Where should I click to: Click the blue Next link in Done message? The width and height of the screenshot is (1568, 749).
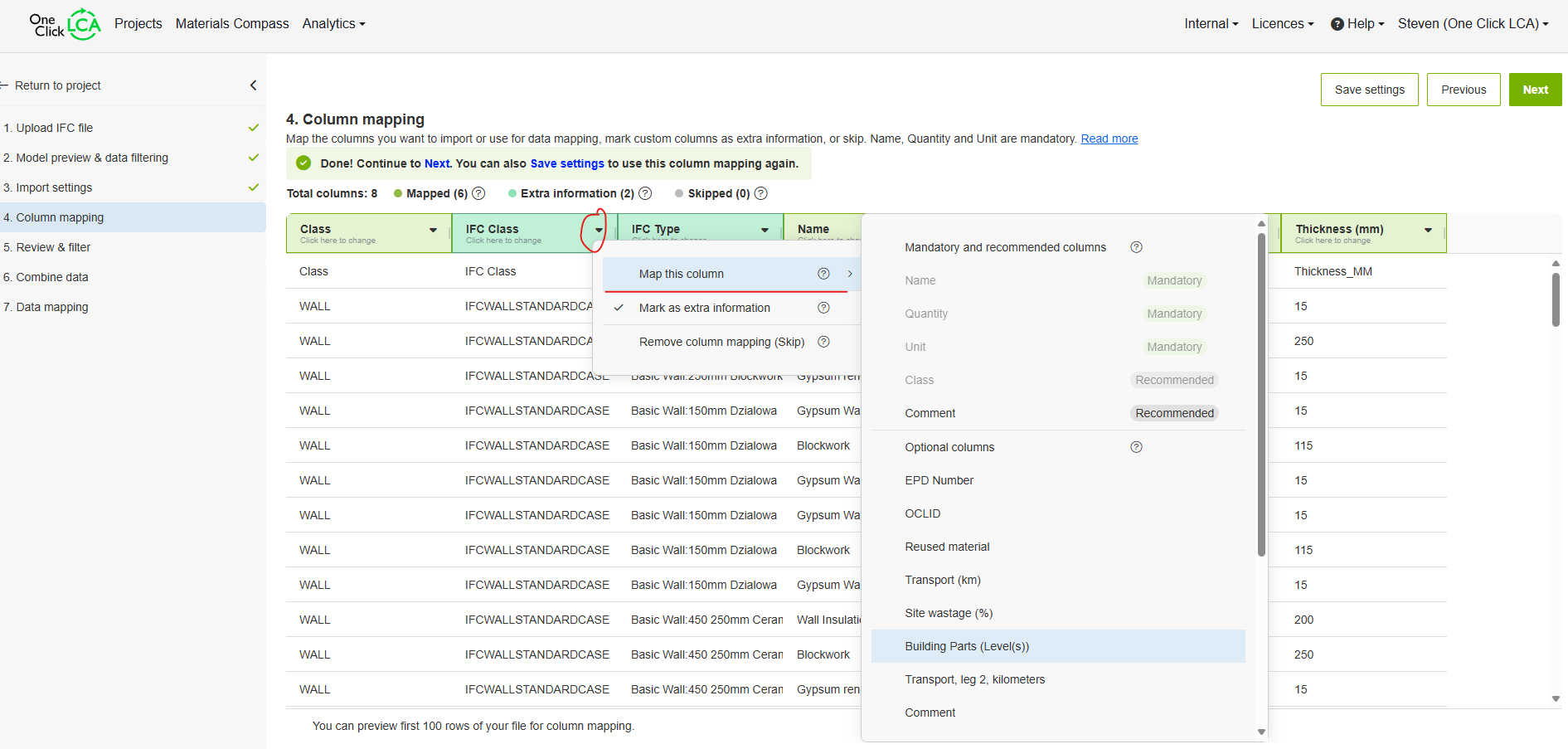[437, 163]
